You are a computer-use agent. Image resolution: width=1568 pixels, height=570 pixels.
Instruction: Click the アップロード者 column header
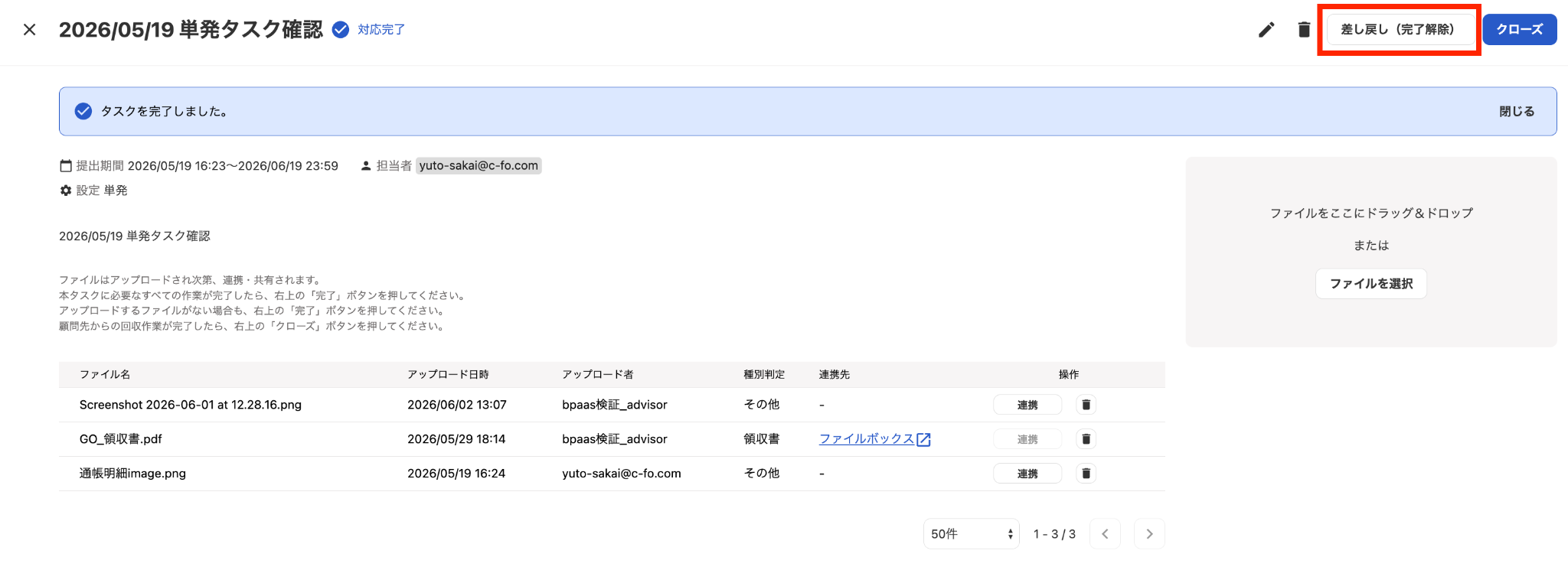(598, 375)
